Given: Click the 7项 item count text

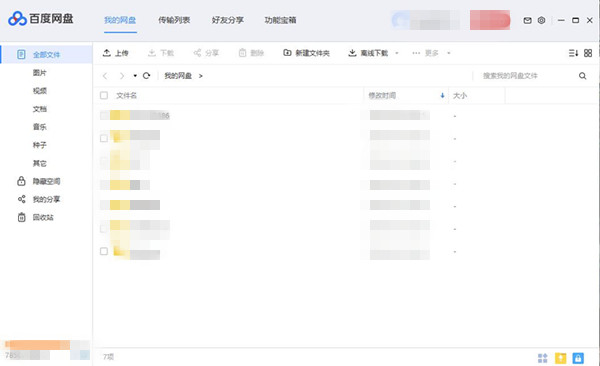Looking at the screenshot, I should coord(108,357).
